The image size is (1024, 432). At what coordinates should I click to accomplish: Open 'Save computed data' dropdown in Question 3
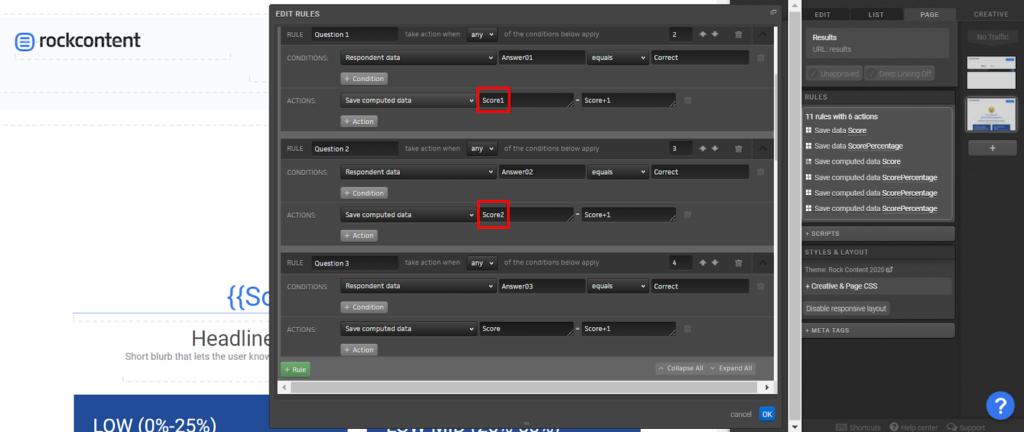pos(409,329)
